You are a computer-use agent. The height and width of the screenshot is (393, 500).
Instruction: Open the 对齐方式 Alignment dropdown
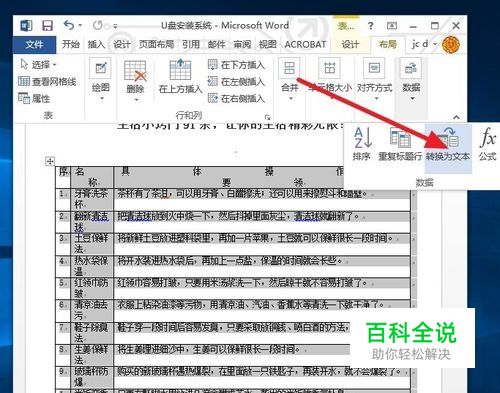374,80
